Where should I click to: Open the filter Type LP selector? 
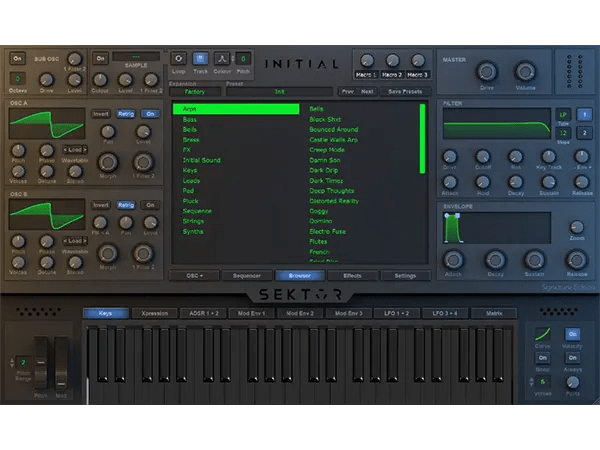563,114
